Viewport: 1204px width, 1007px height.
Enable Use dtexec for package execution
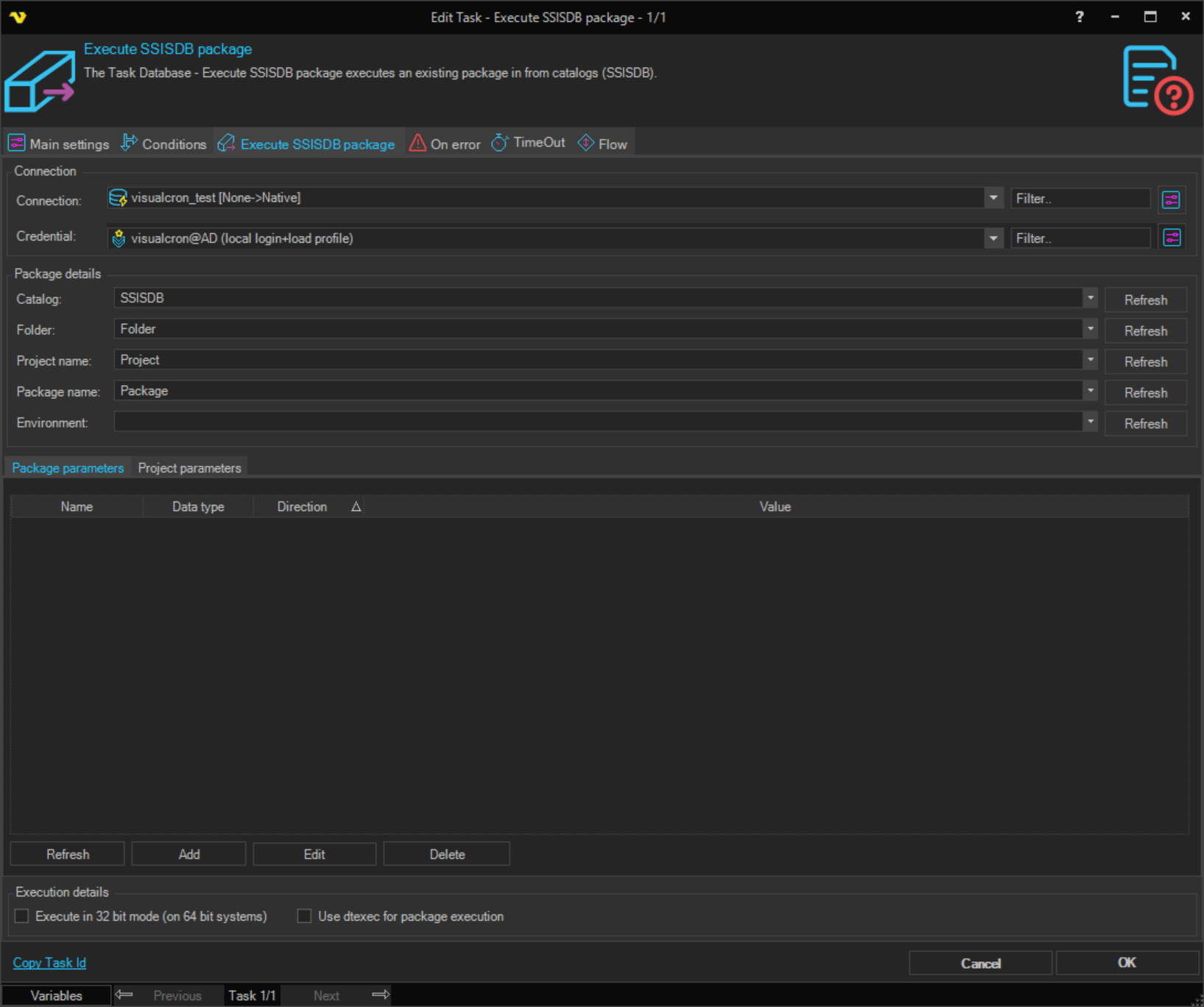[304, 916]
